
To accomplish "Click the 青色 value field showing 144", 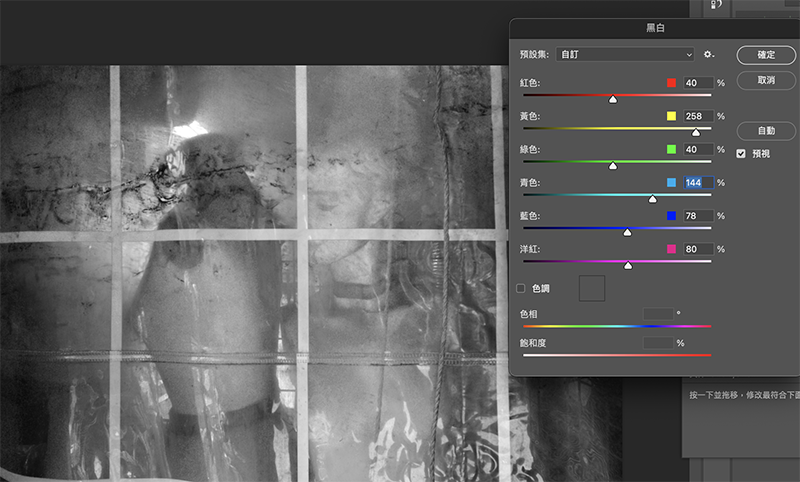I will (698, 183).
